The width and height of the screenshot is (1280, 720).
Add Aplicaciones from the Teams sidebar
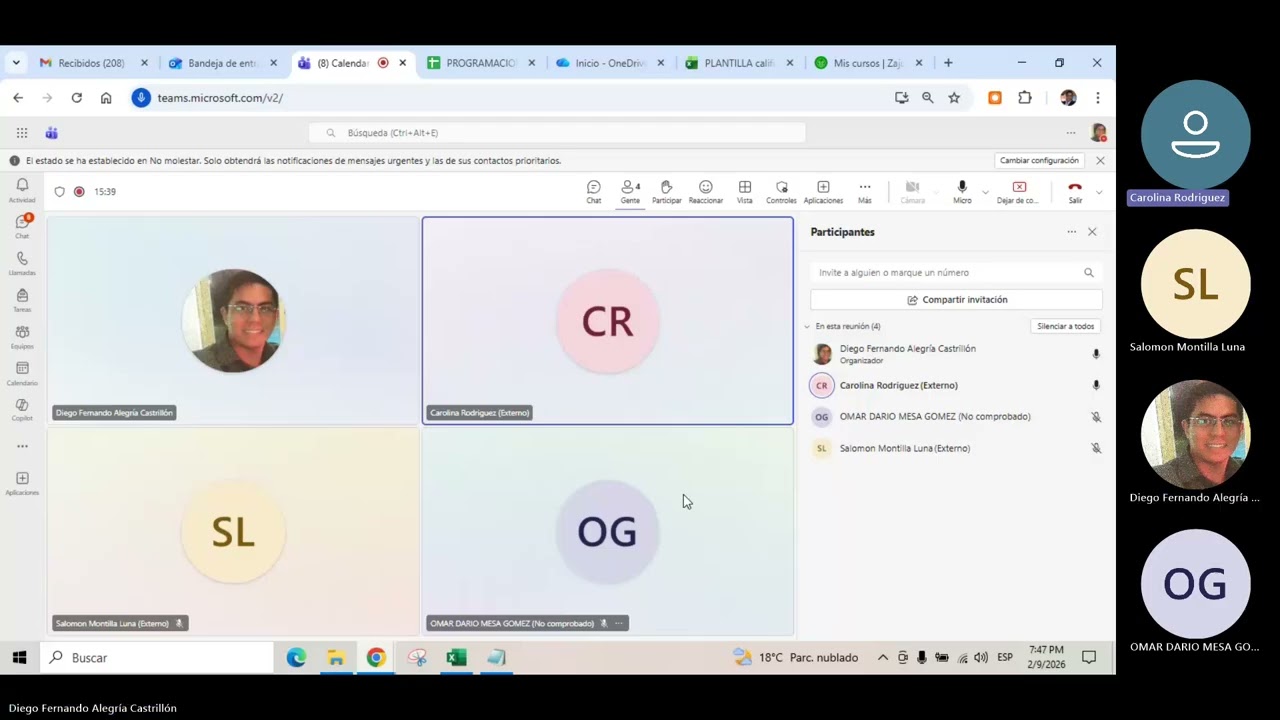(22, 483)
